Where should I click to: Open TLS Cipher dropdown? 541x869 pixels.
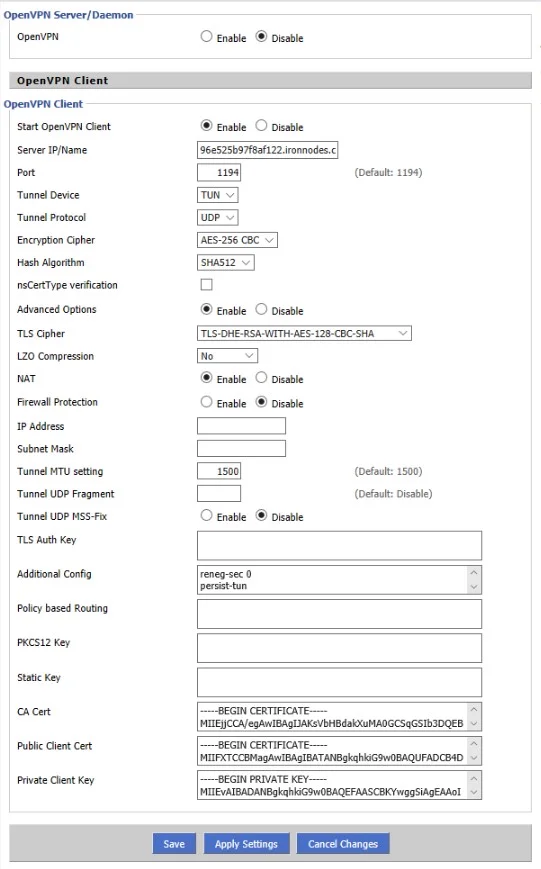tap(304, 333)
